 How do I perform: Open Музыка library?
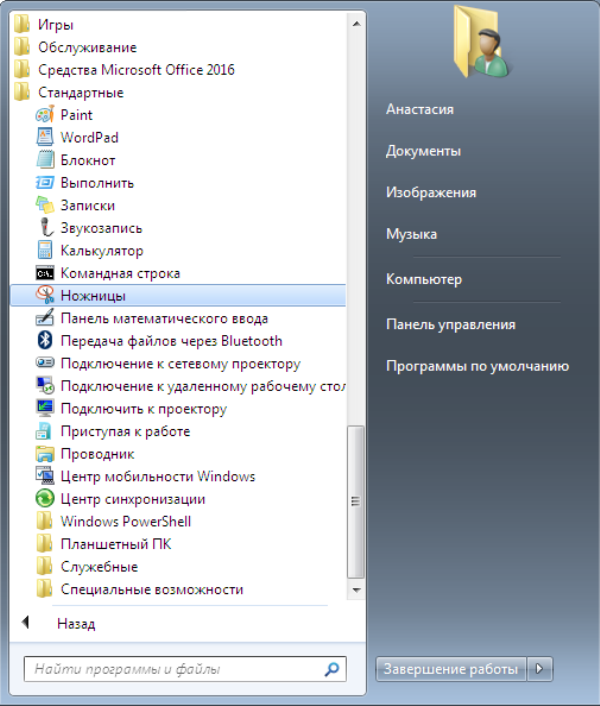point(411,234)
